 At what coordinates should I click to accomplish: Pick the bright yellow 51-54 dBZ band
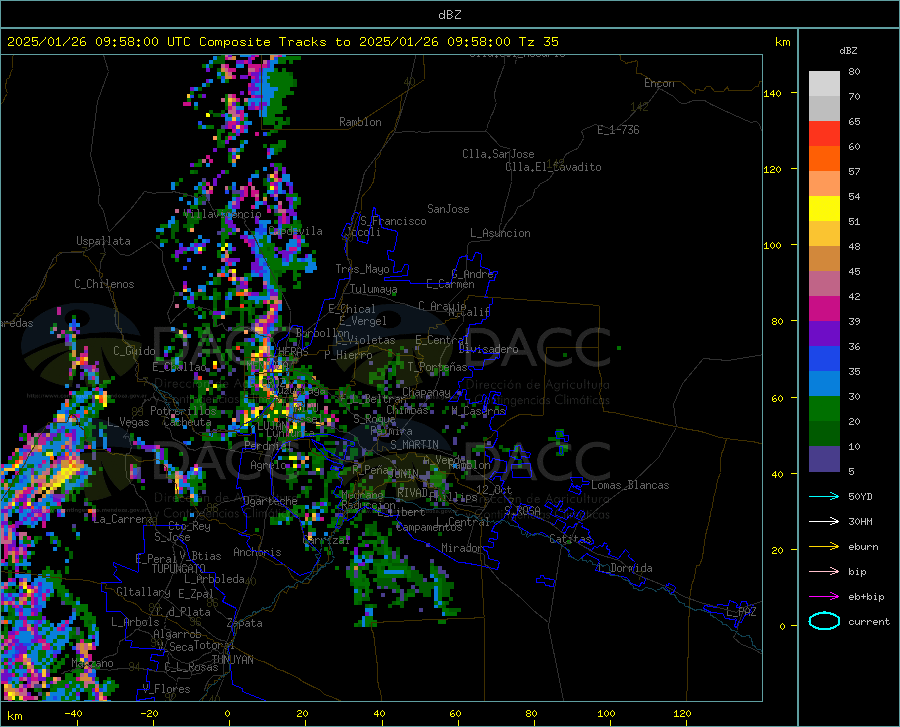pyautogui.click(x=824, y=209)
